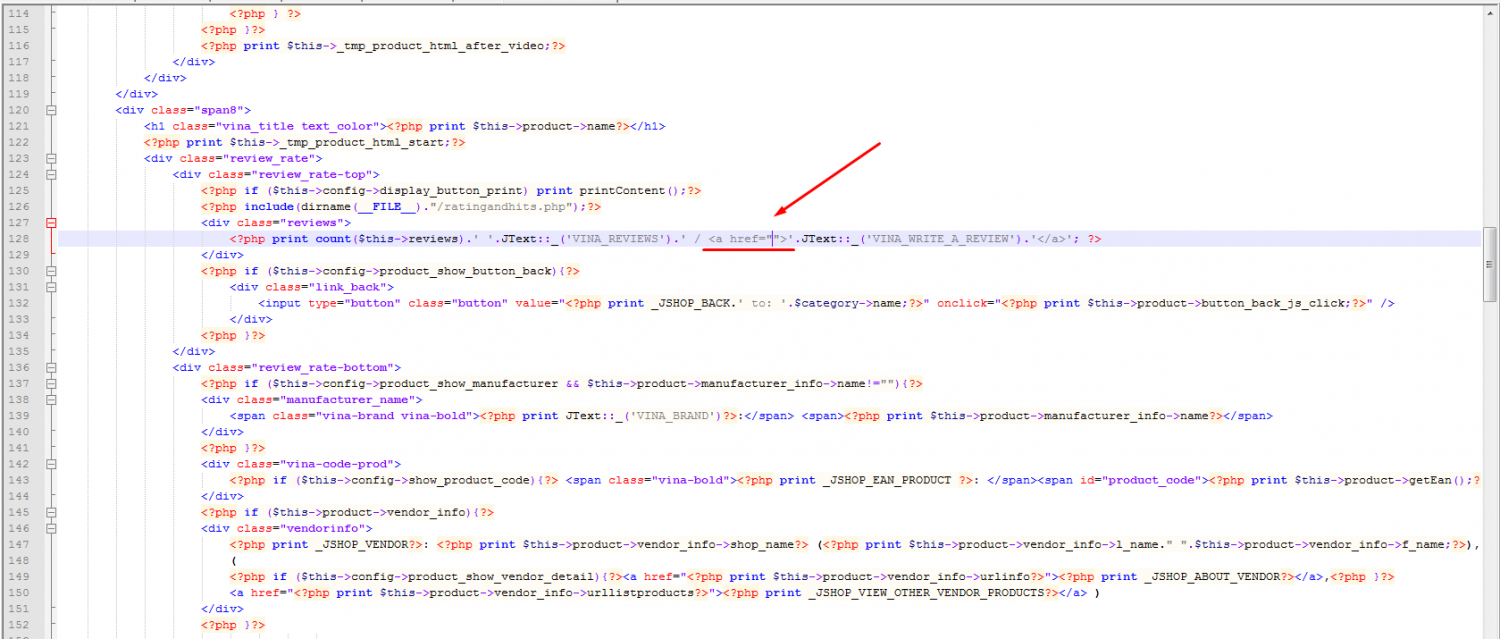Collapse the manufacturer_name div fold marker
The width and height of the screenshot is (1500, 639).
coord(51,400)
